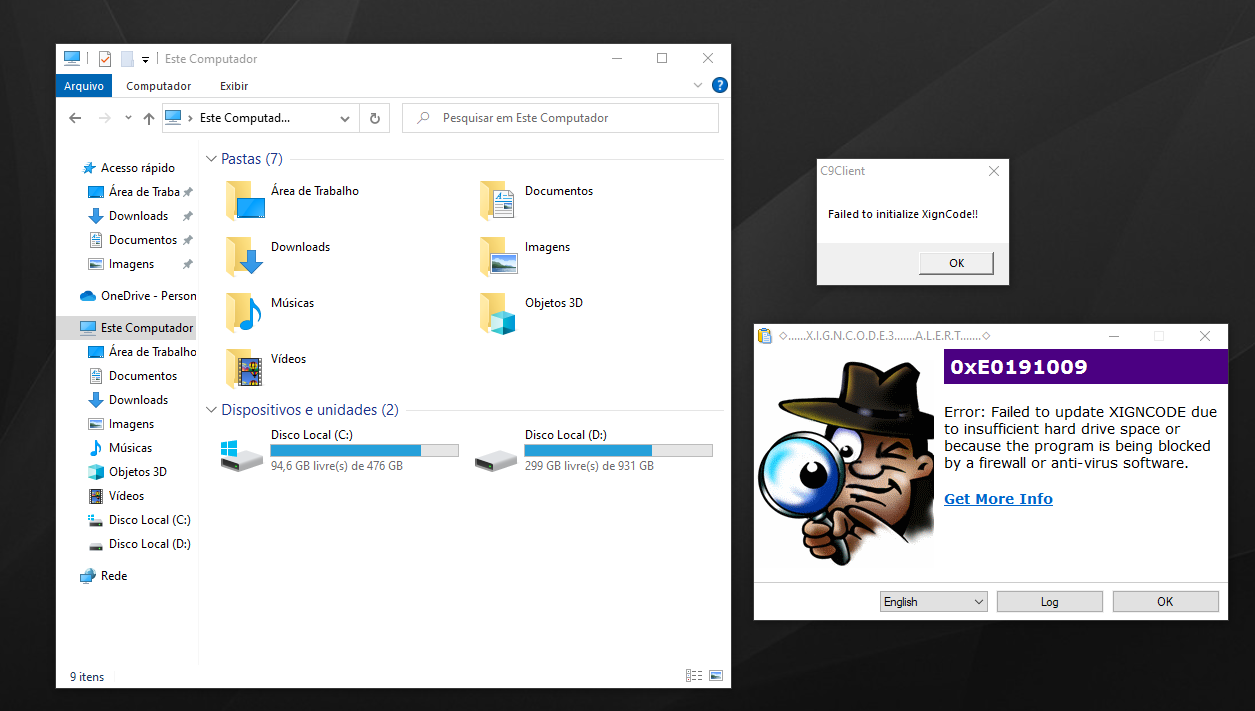Image resolution: width=1255 pixels, height=711 pixels.
Task: Select Vídeos in the navigation pane
Action: click(127, 496)
